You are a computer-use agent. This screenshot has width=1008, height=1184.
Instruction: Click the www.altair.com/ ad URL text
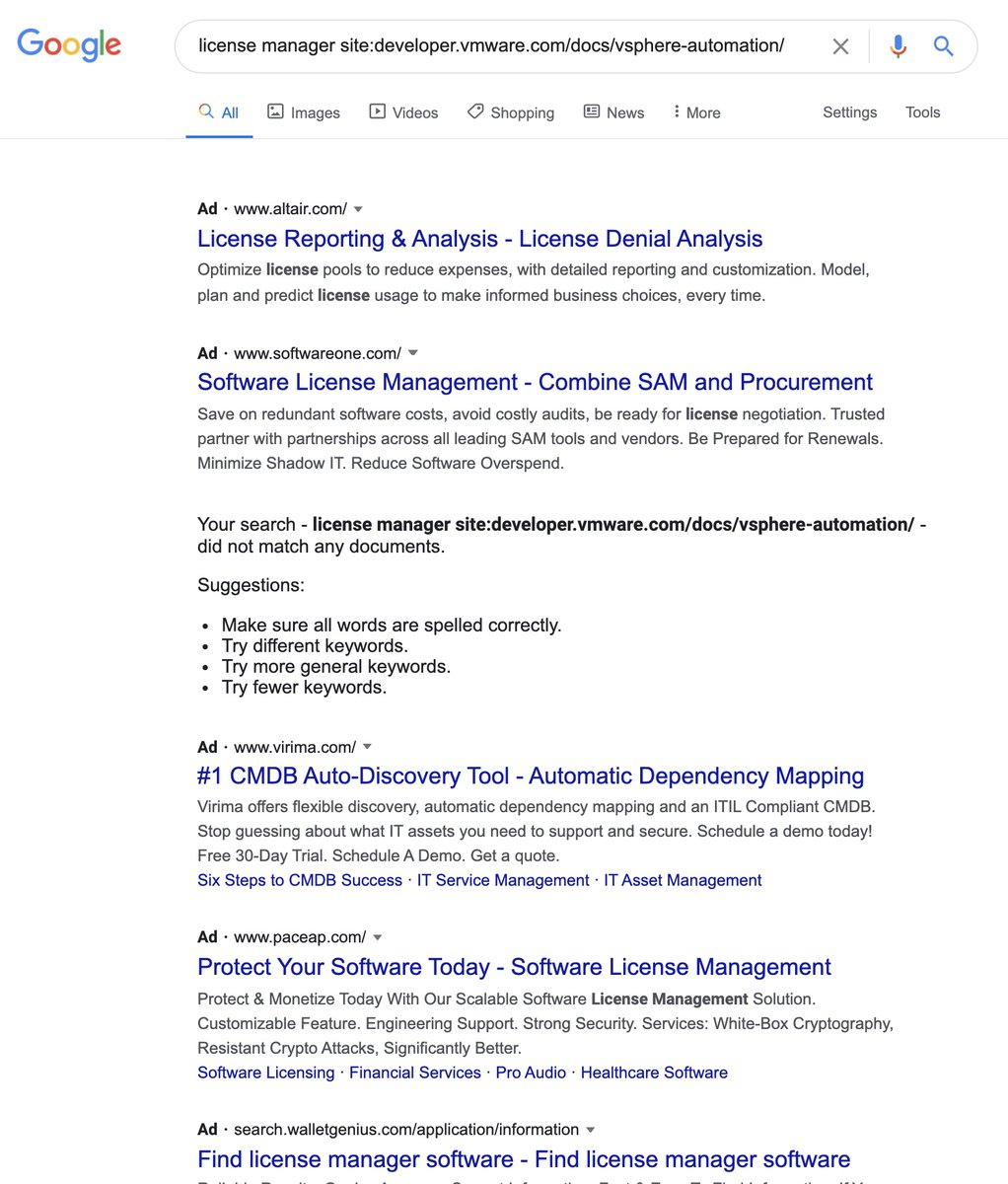[x=290, y=209]
